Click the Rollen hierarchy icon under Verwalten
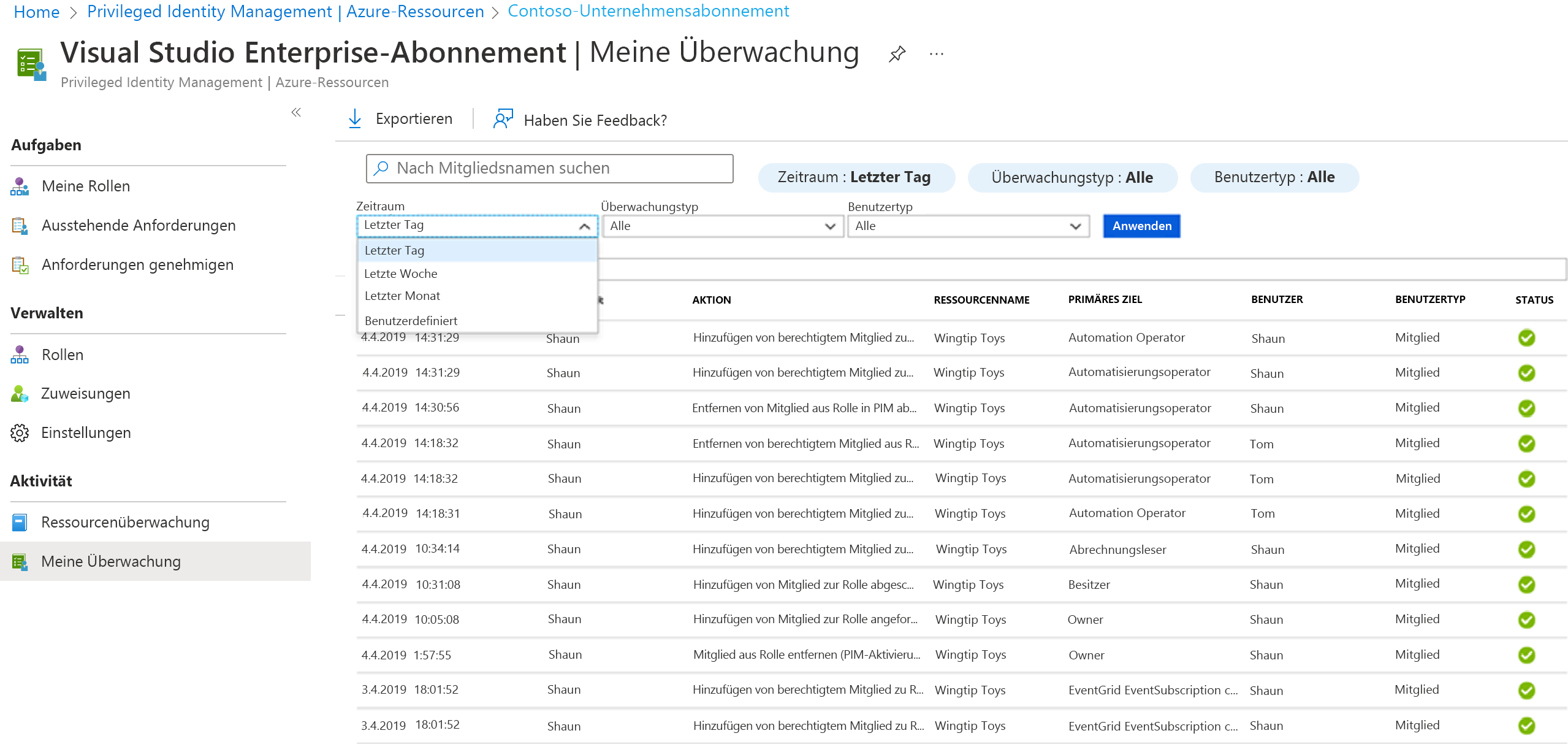 (20, 355)
